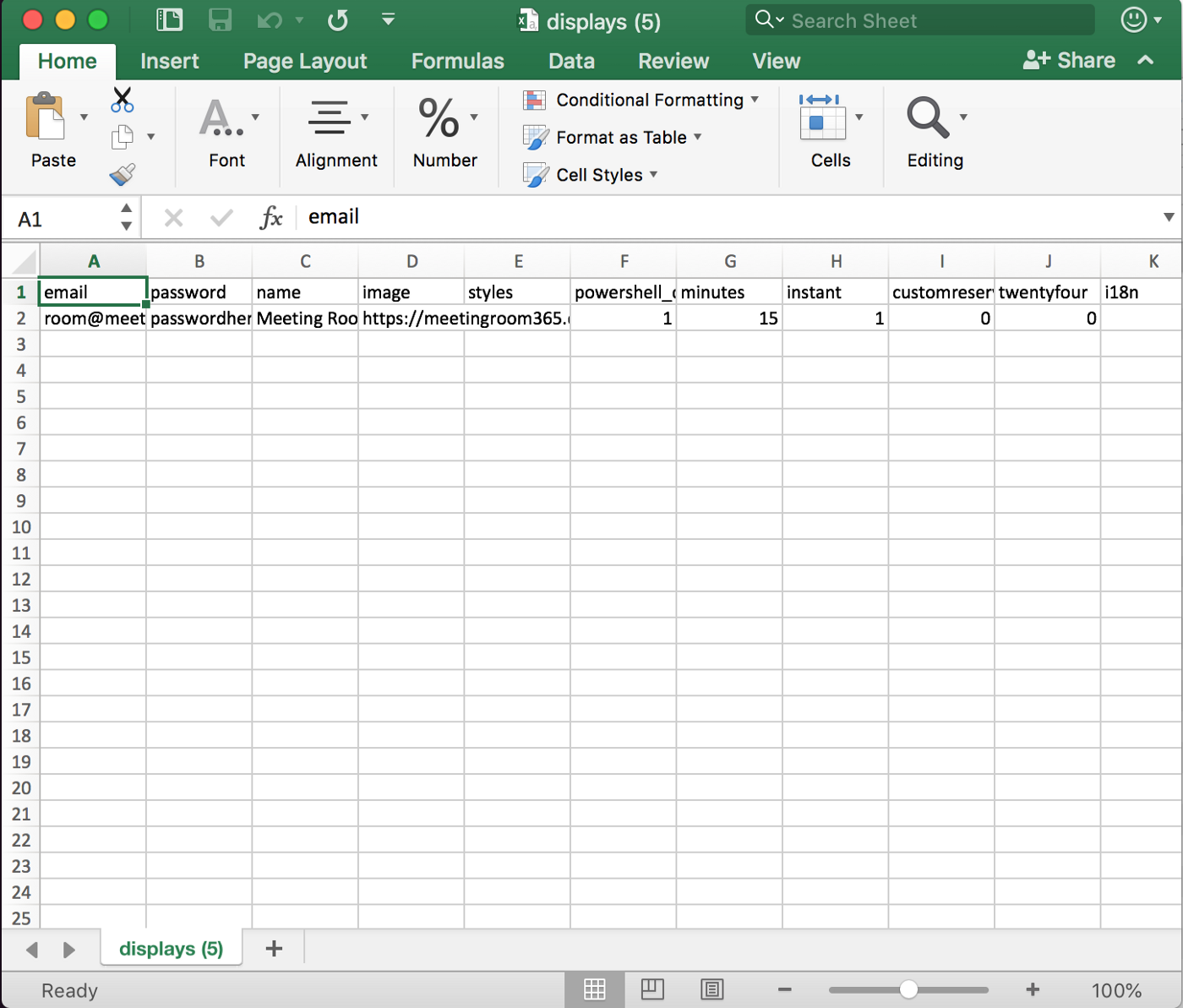Select the Format Painter brush
1183x1008 pixels.
[123, 173]
